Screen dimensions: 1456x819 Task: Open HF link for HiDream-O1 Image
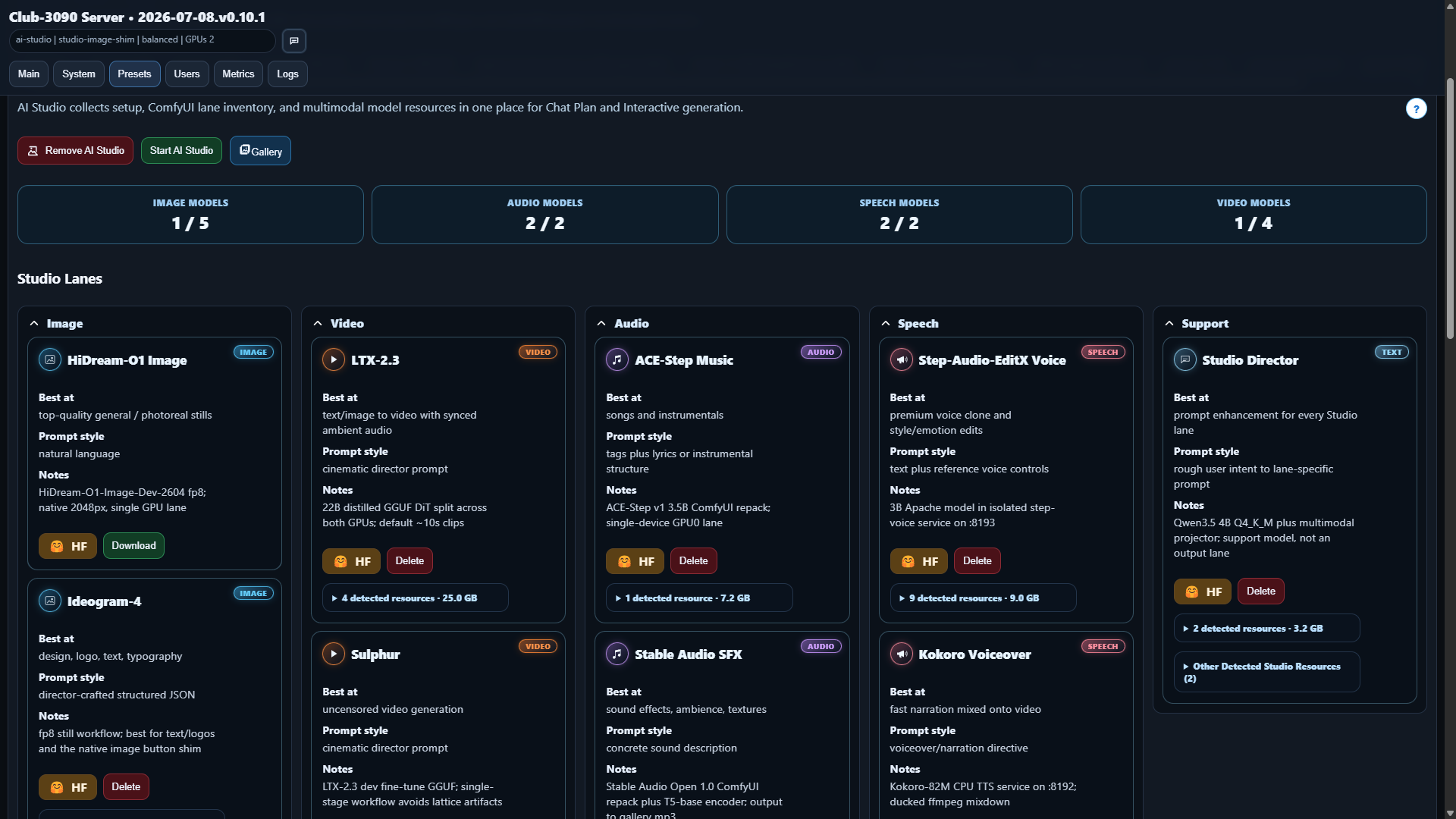point(67,546)
